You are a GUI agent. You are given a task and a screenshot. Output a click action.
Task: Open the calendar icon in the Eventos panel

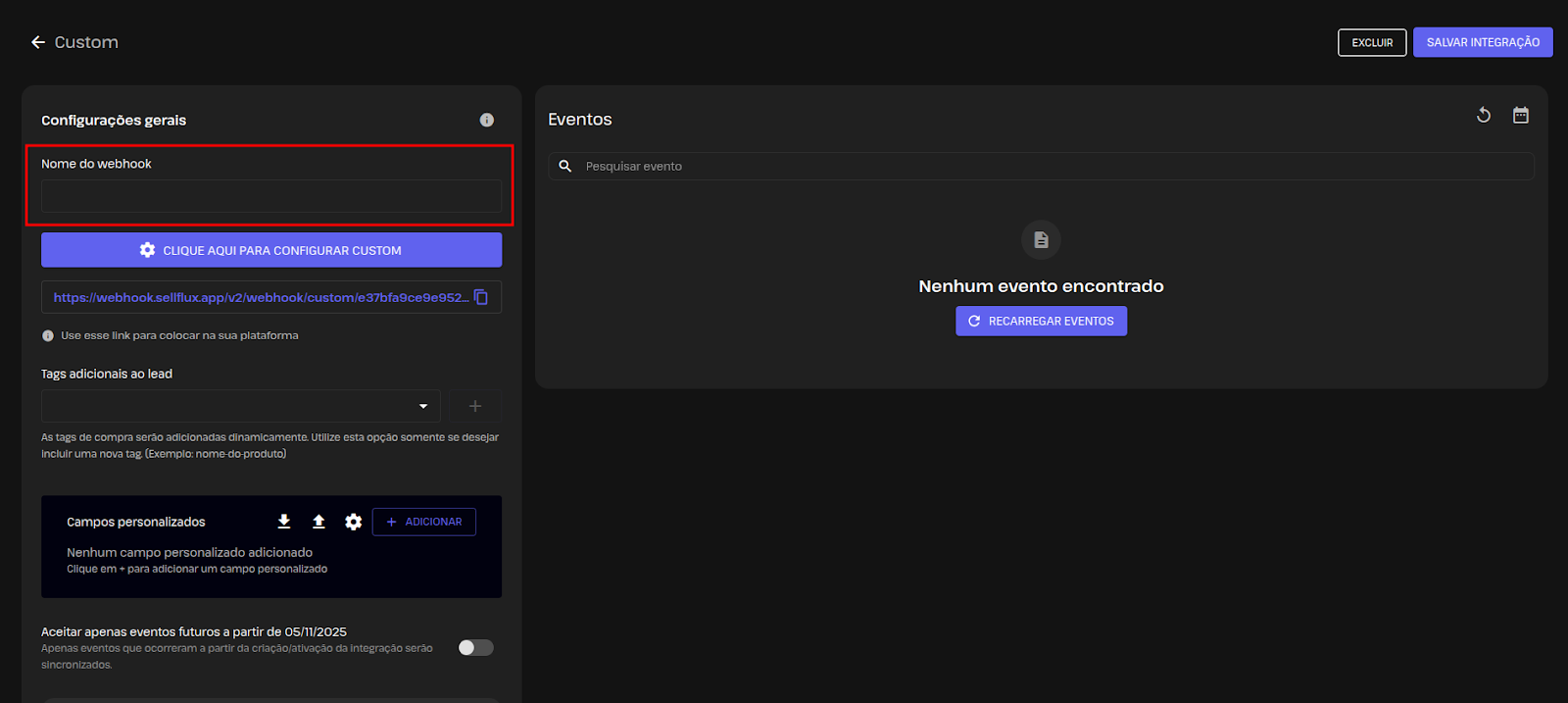(1521, 116)
